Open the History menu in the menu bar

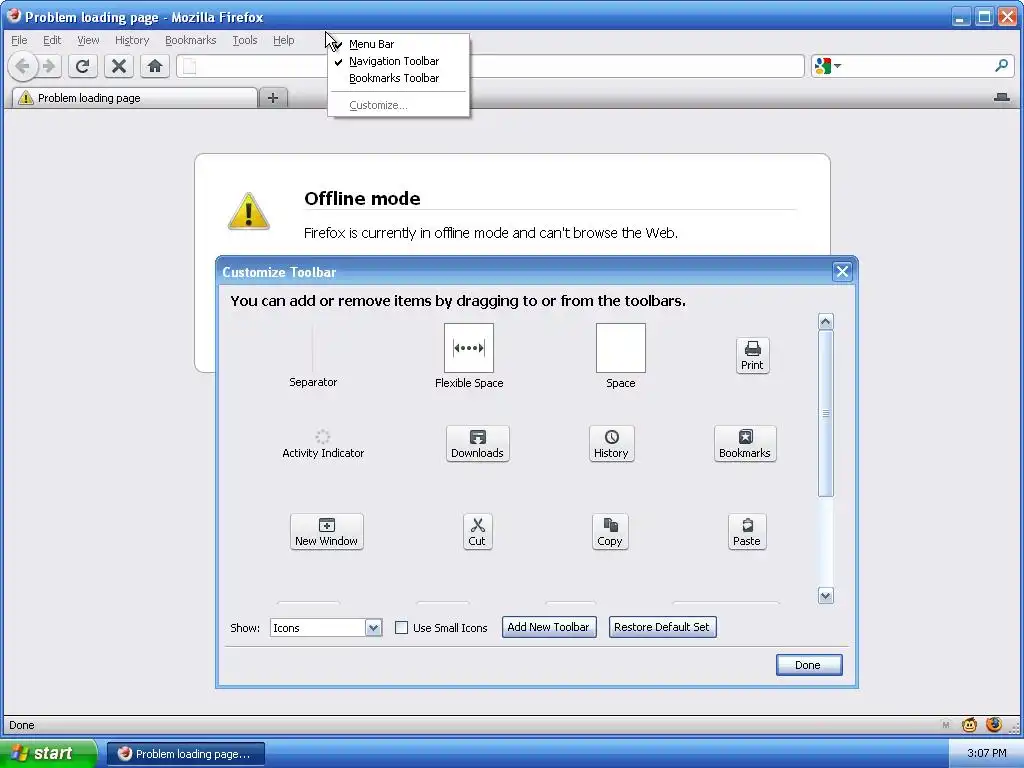(x=132, y=40)
